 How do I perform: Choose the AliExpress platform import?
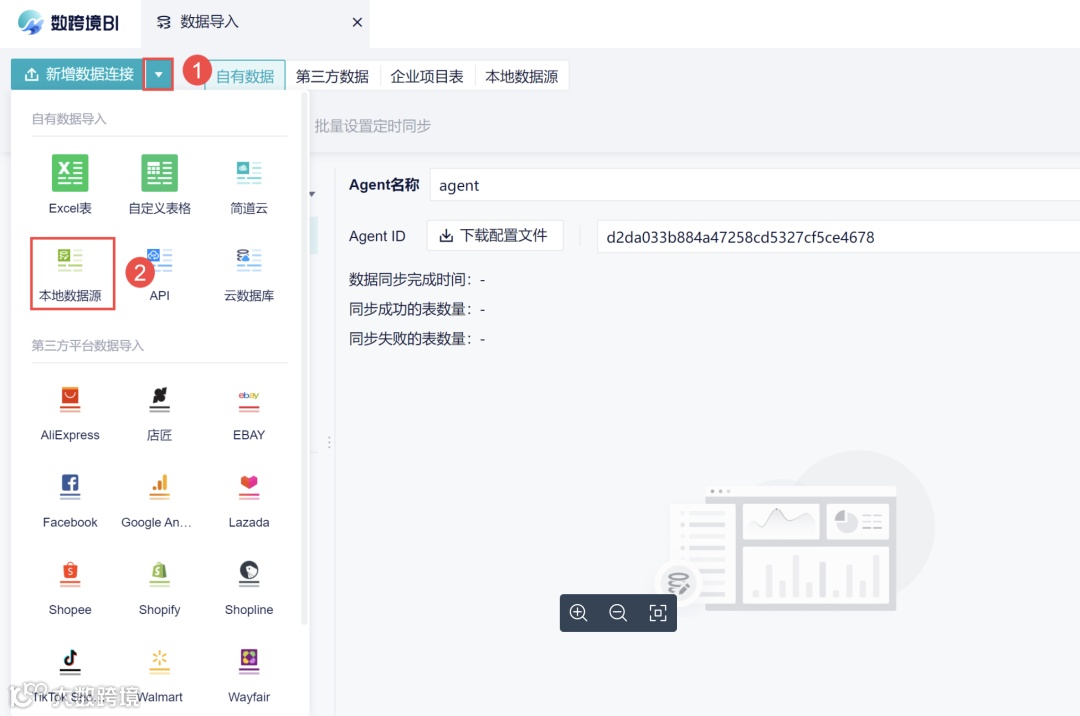[x=70, y=413]
